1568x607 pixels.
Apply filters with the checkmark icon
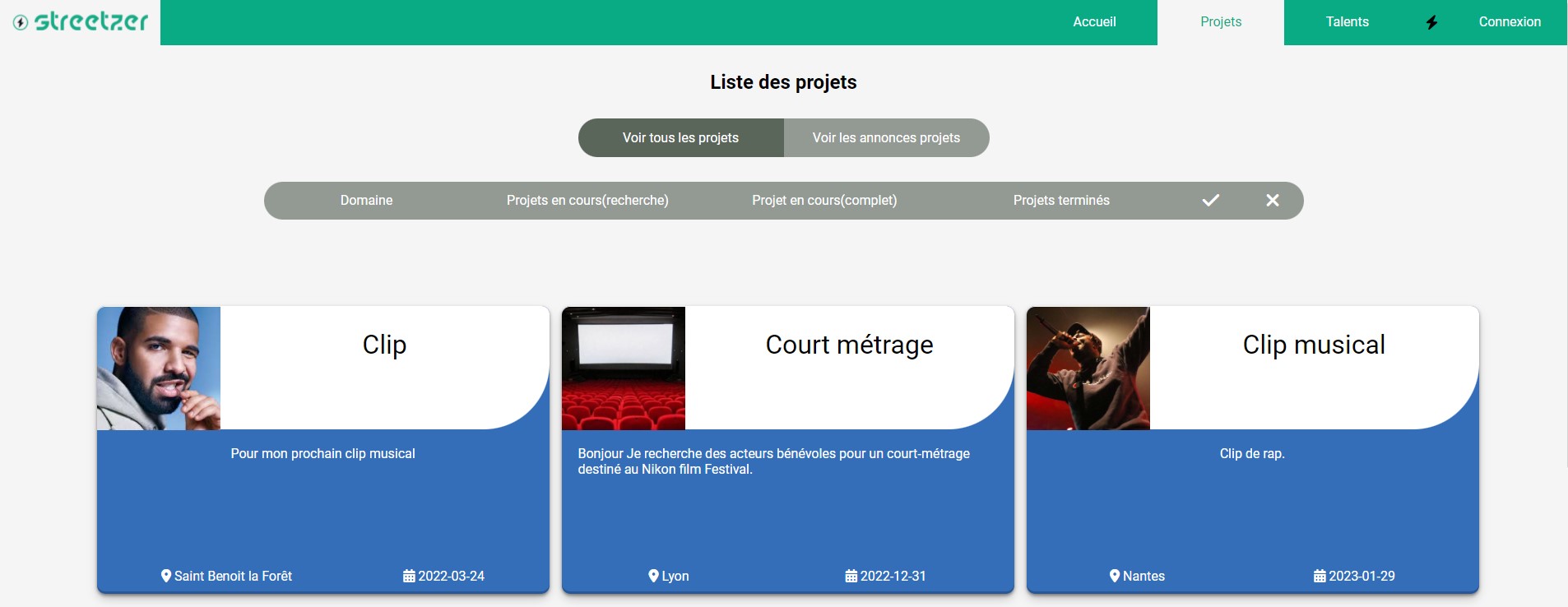pos(1211,201)
